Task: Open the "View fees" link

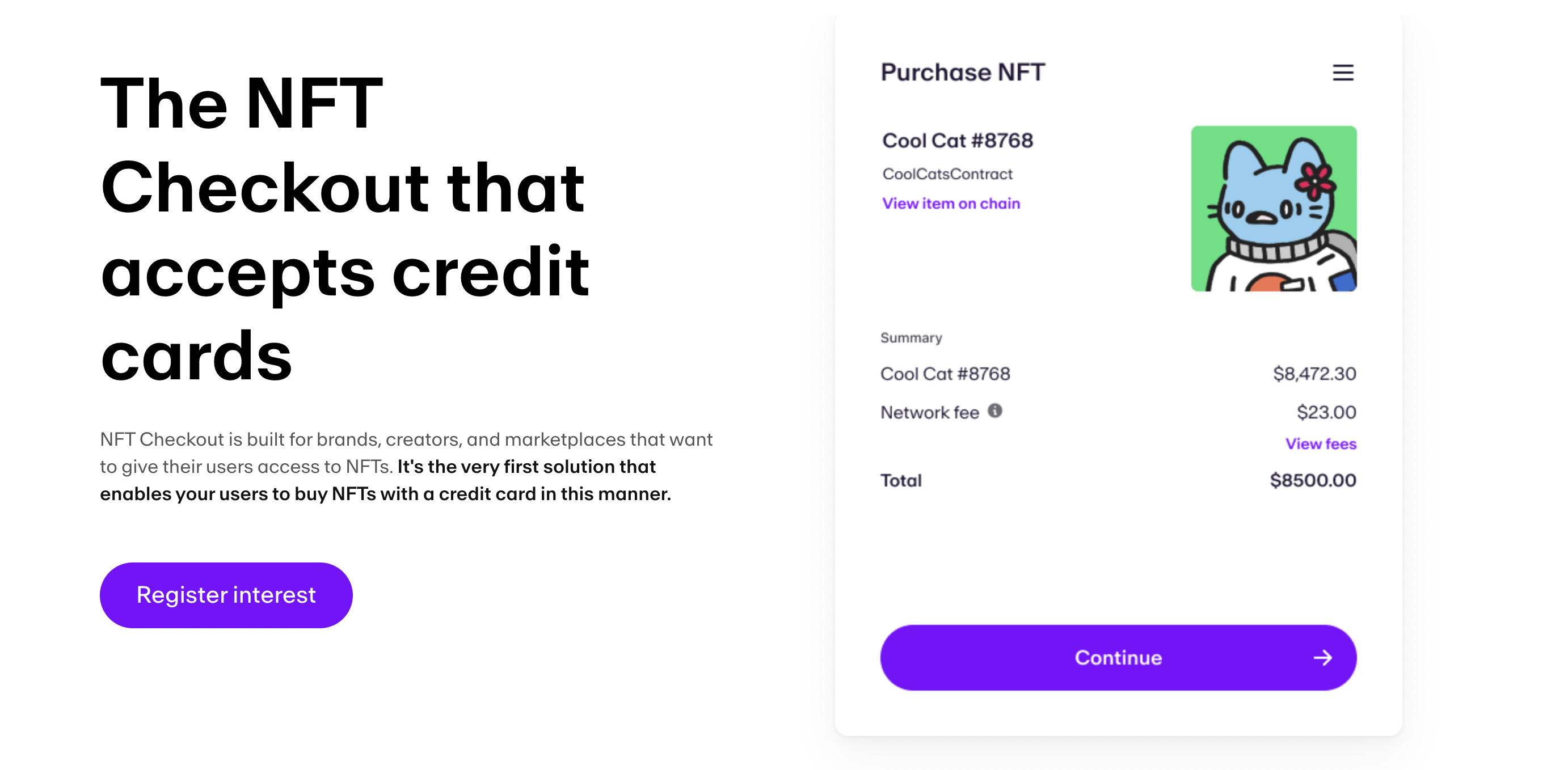Action: (x=1320, y=444)
